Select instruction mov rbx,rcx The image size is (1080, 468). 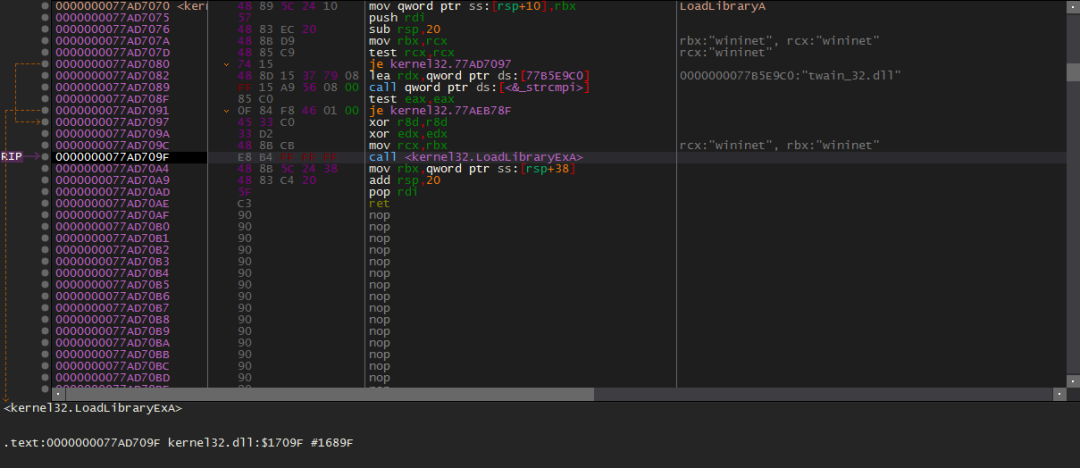pos(408,41)
